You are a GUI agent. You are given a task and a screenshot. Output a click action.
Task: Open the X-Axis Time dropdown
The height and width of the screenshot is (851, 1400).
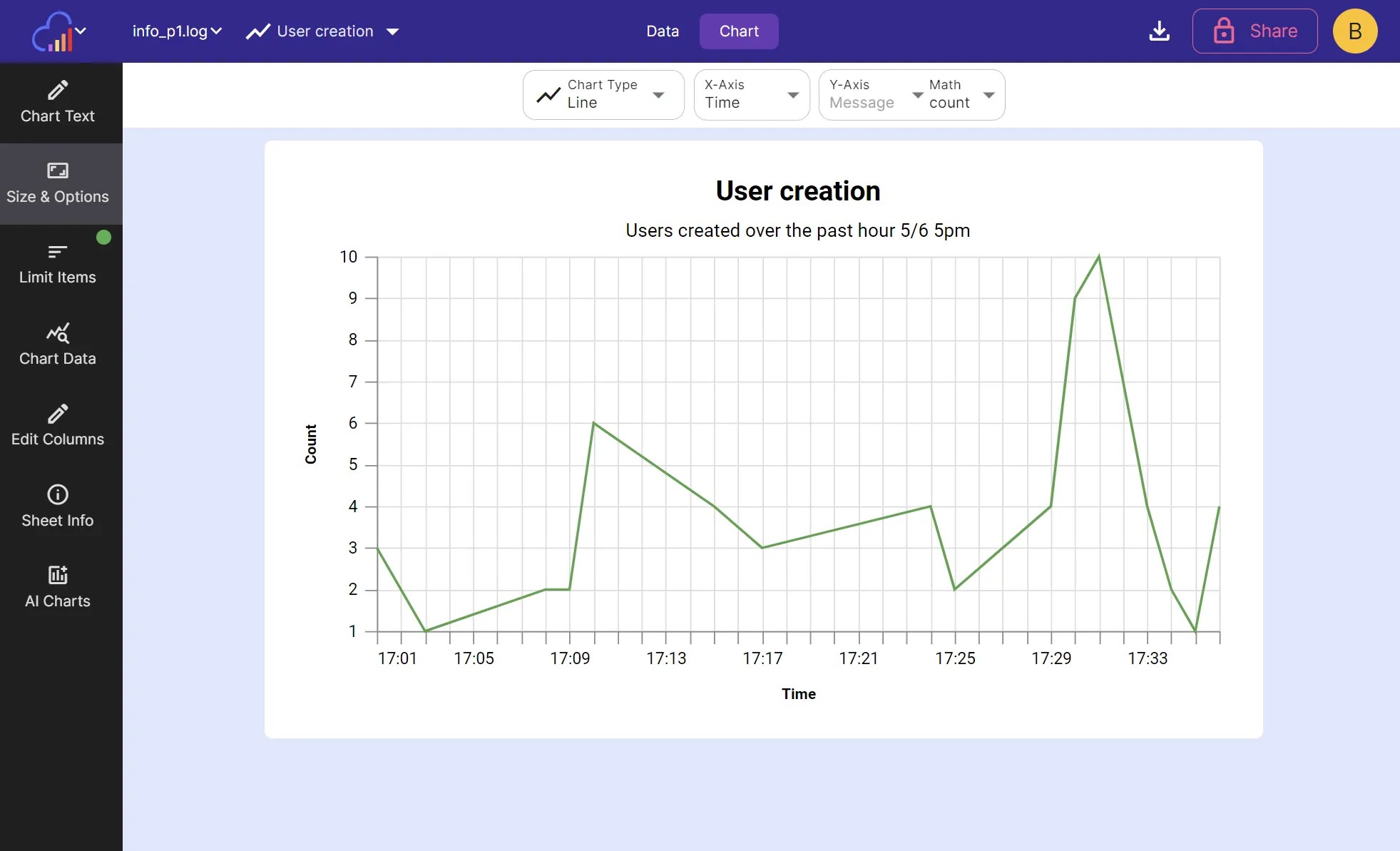(751, 95)
